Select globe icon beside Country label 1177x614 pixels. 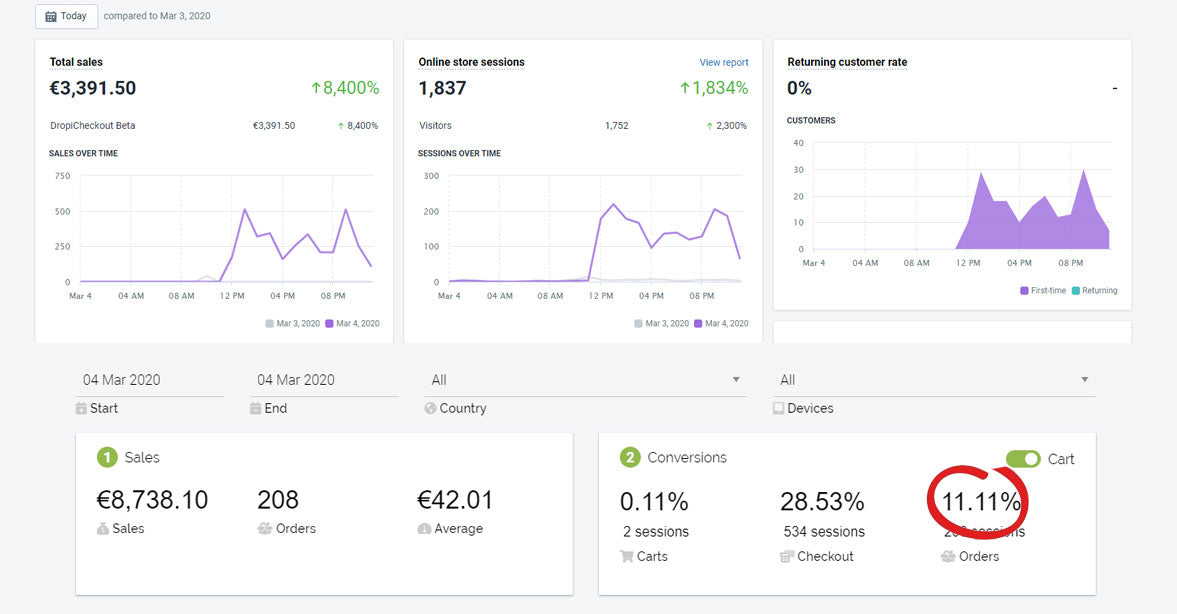430,408
